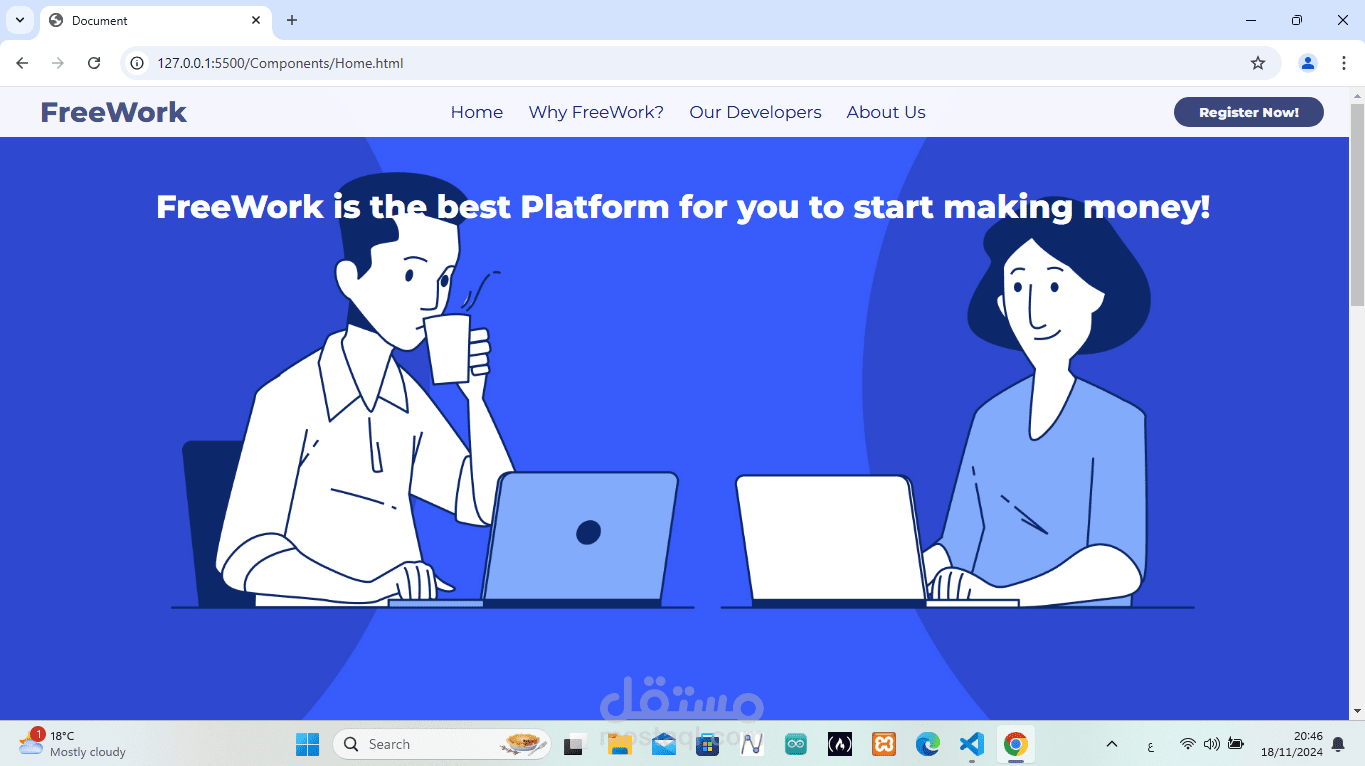Open Visual Studio Code from the taskbar
Image resolution: width=1365 pixels, height=766 pixels.
pos(971,744)
